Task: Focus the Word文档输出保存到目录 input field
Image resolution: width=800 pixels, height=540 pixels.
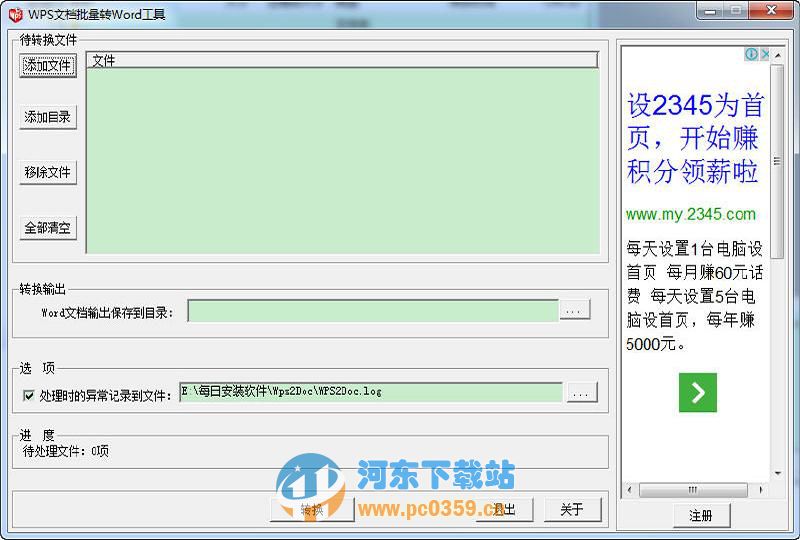Action: tap(373, 310)
